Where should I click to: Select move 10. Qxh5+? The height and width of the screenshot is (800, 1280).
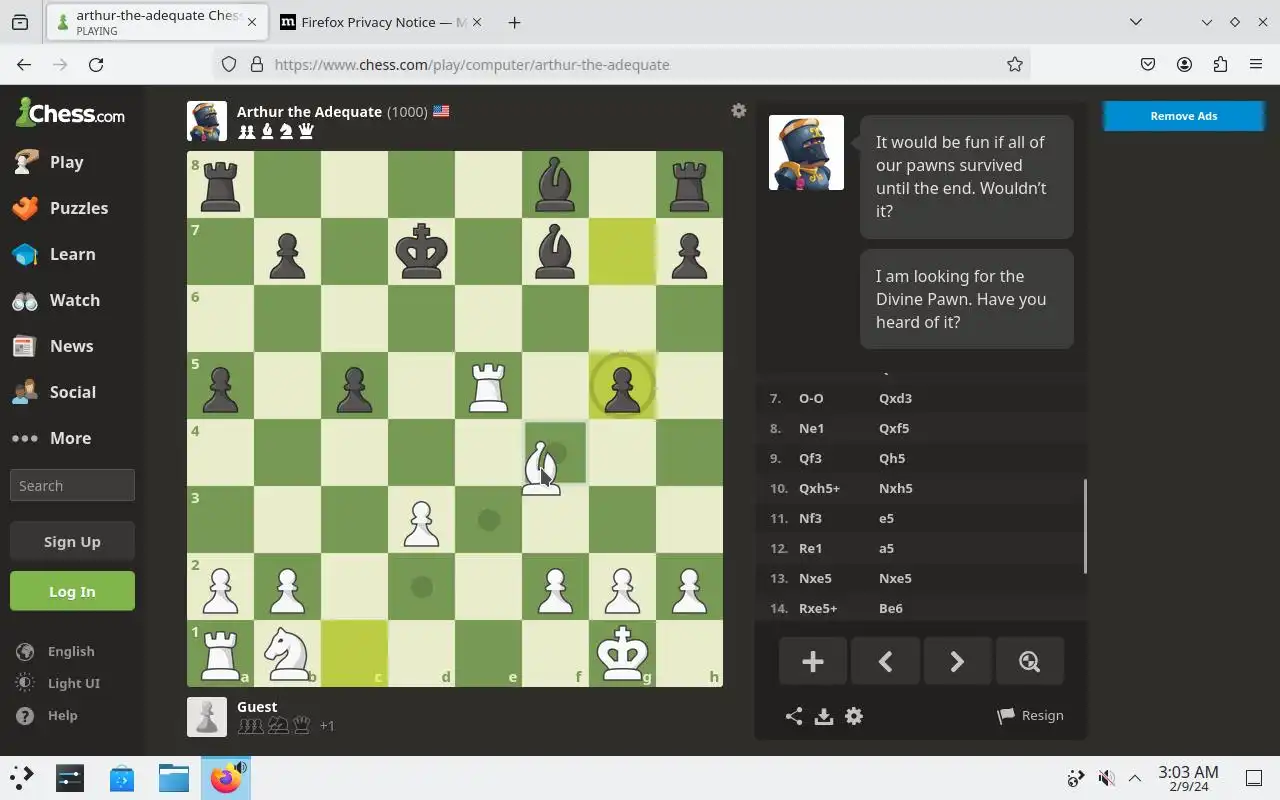pyautogui.click(x=819, y=488)
